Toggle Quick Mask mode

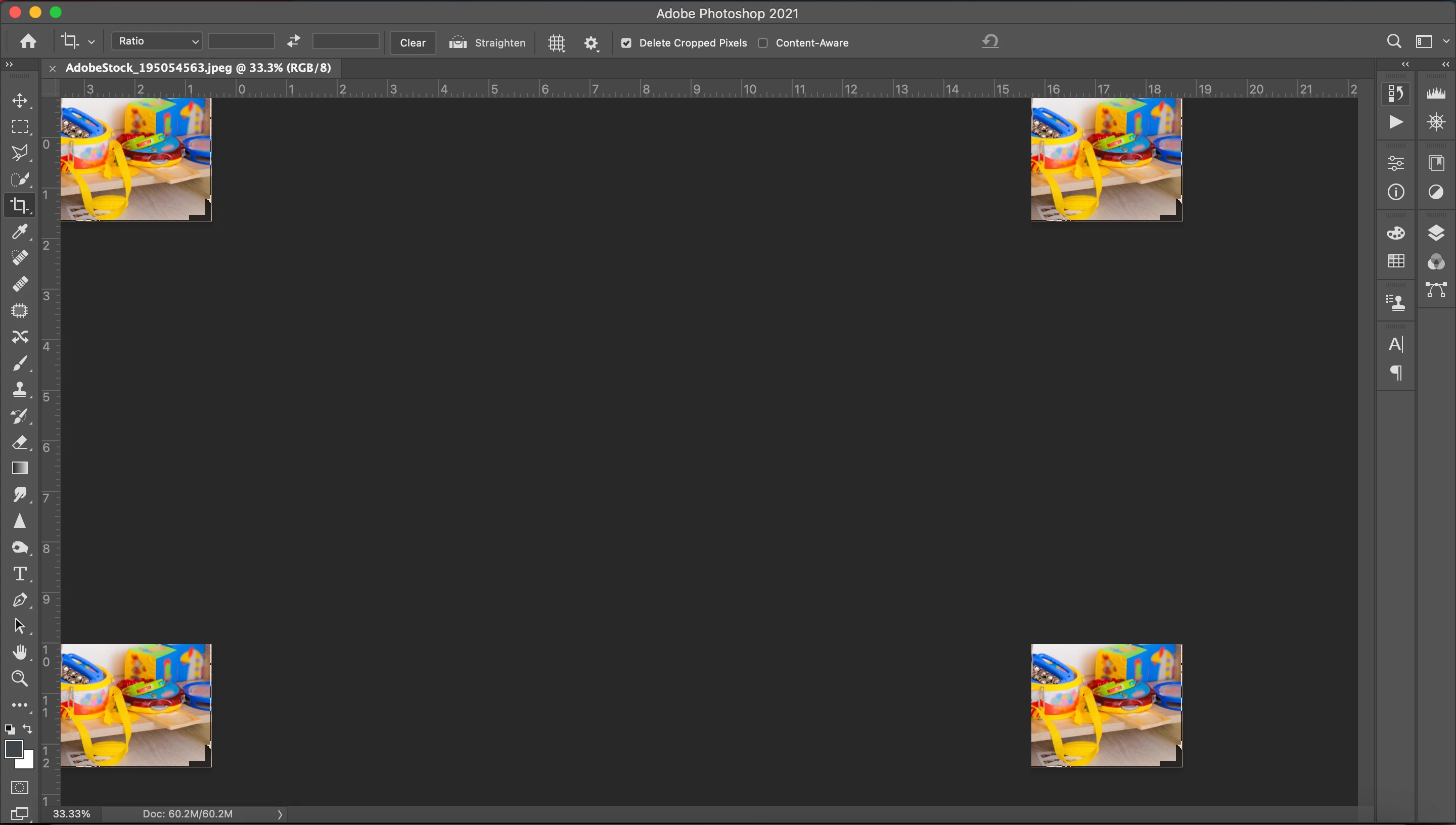click(20, 788)
